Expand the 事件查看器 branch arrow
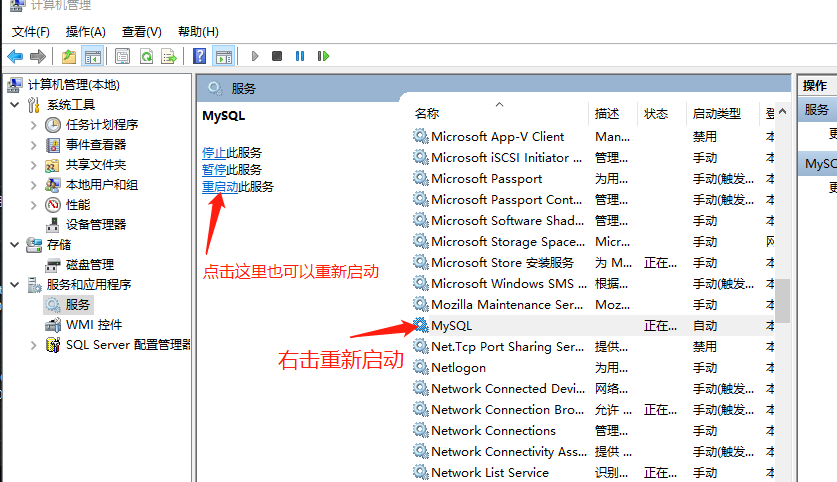 pyautogui.click(x=33, y=145)
